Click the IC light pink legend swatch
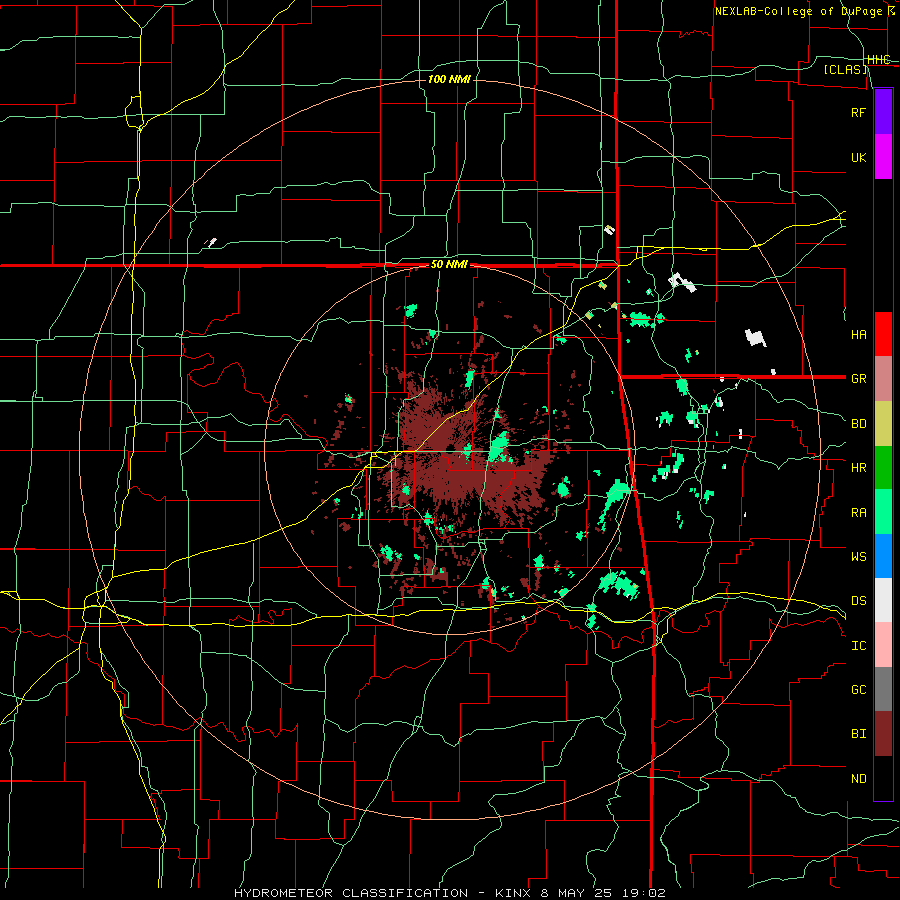 883,645
